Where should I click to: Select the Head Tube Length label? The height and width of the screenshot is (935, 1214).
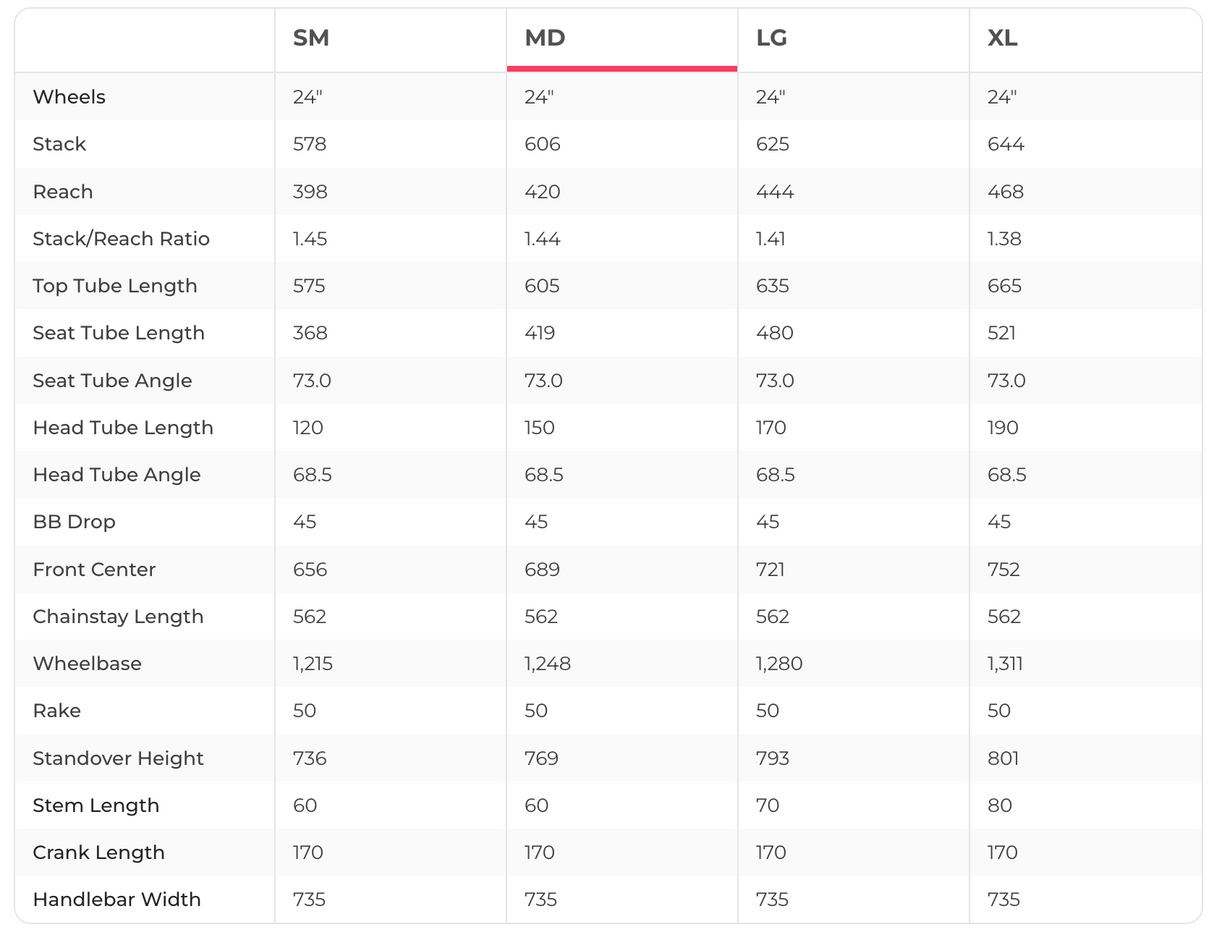(x=123, y=428)
